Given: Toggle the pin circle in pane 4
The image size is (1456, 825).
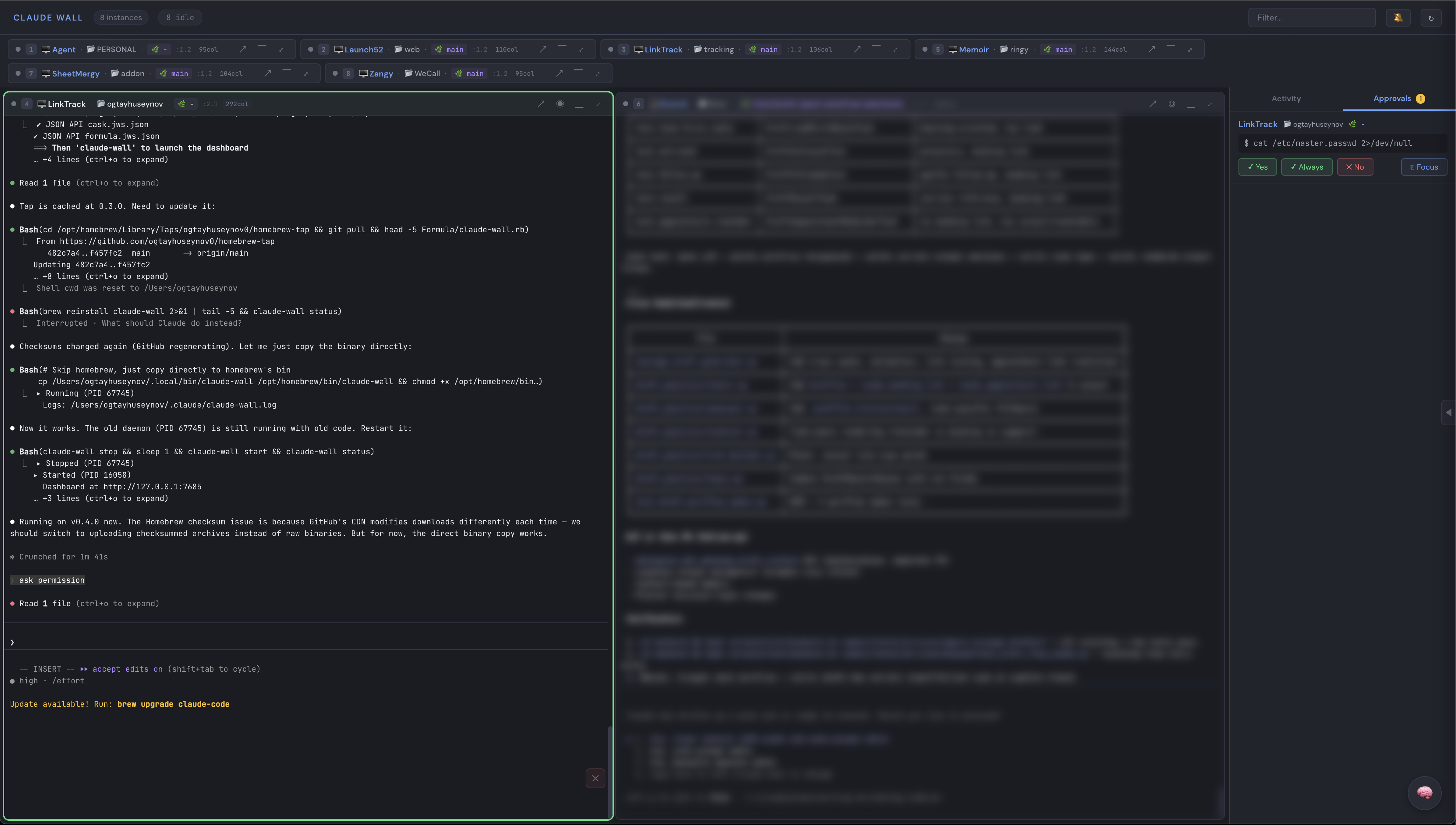Looking at the screenshot, I should 560,104.
